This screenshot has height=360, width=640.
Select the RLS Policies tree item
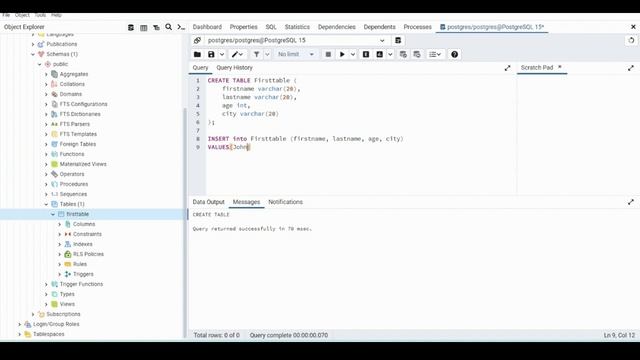[x=89, y=254]
